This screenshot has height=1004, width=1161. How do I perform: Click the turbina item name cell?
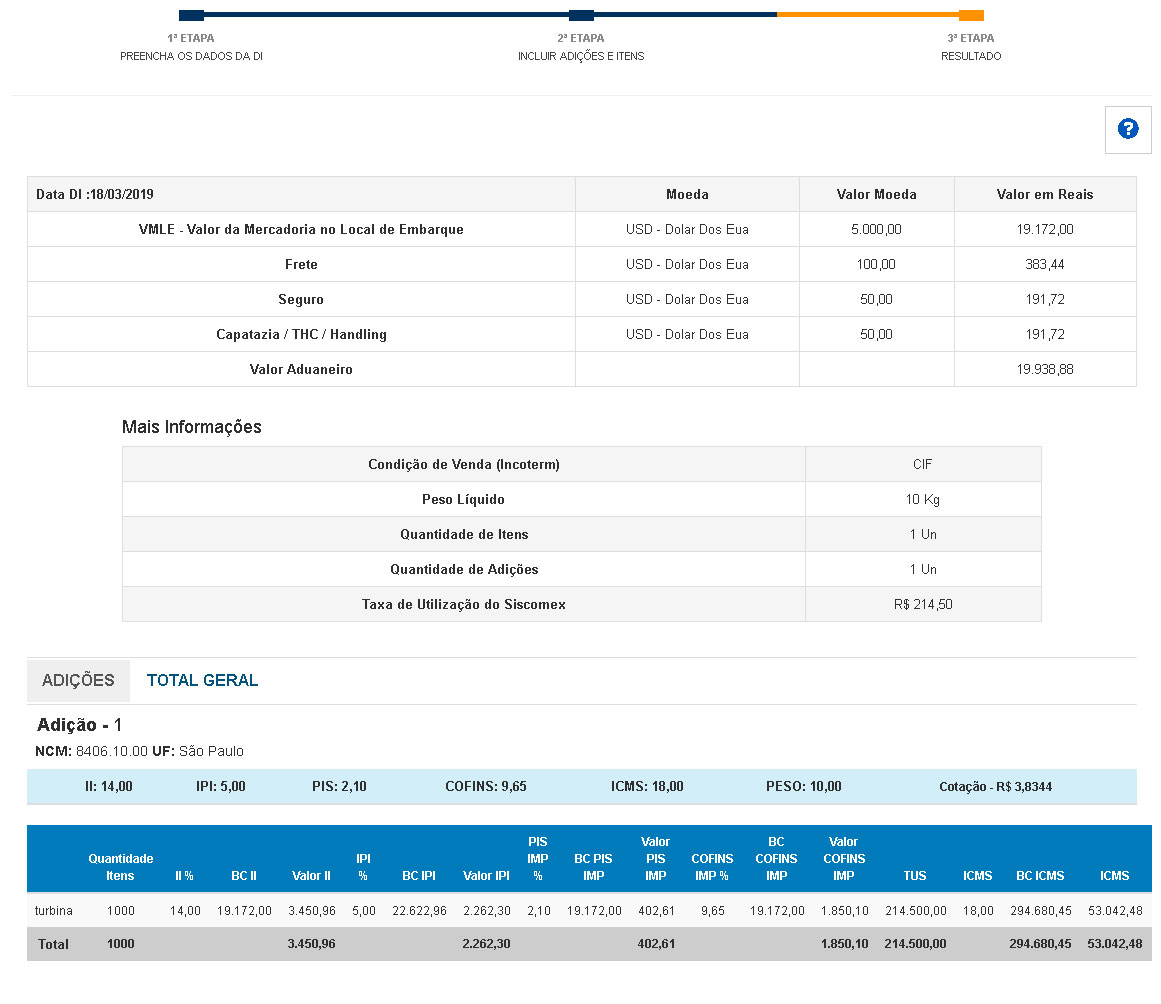(53, 911)
